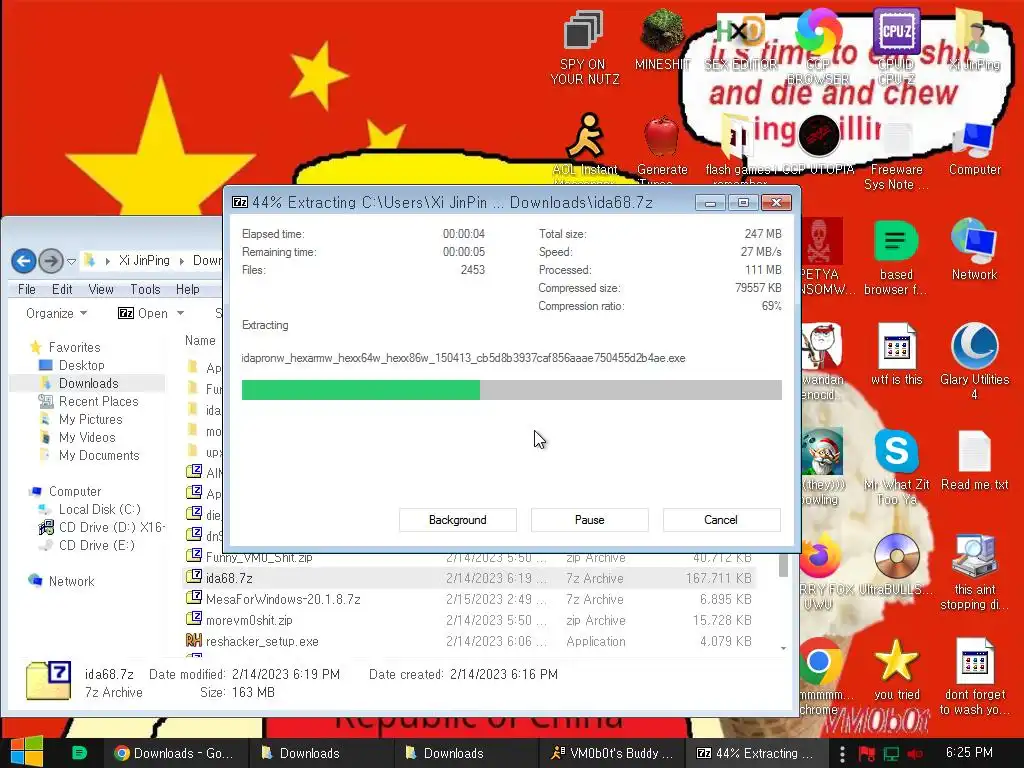Open the CPUID CPU-Z desktop icon
This screenshot has height=768, width=1024.
[x=896, y=47]
